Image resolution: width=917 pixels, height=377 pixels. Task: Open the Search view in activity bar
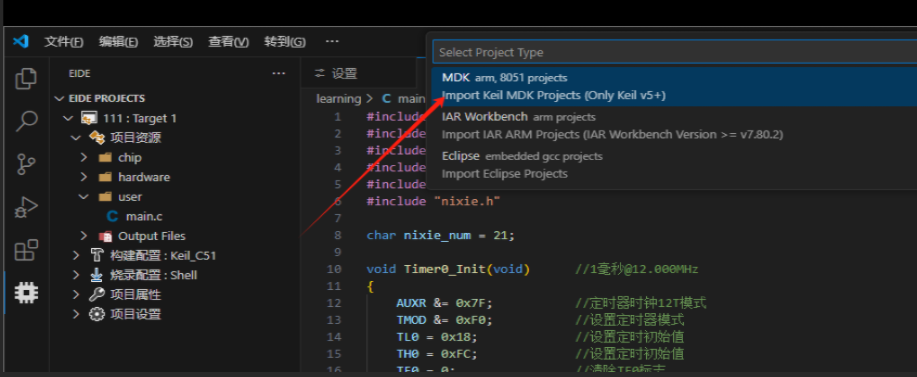26,121
